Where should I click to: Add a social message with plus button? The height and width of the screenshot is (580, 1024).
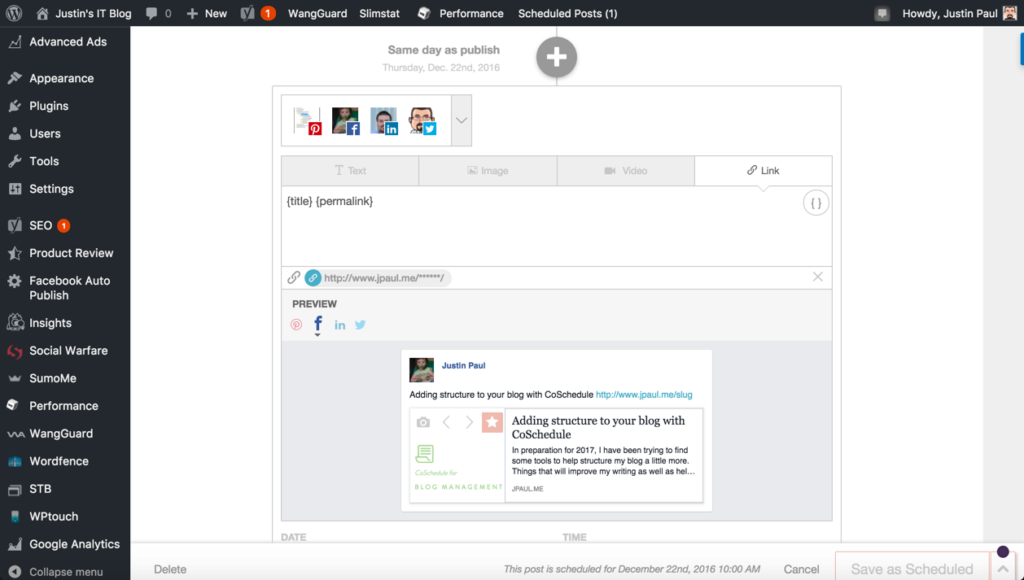(556, 57)
